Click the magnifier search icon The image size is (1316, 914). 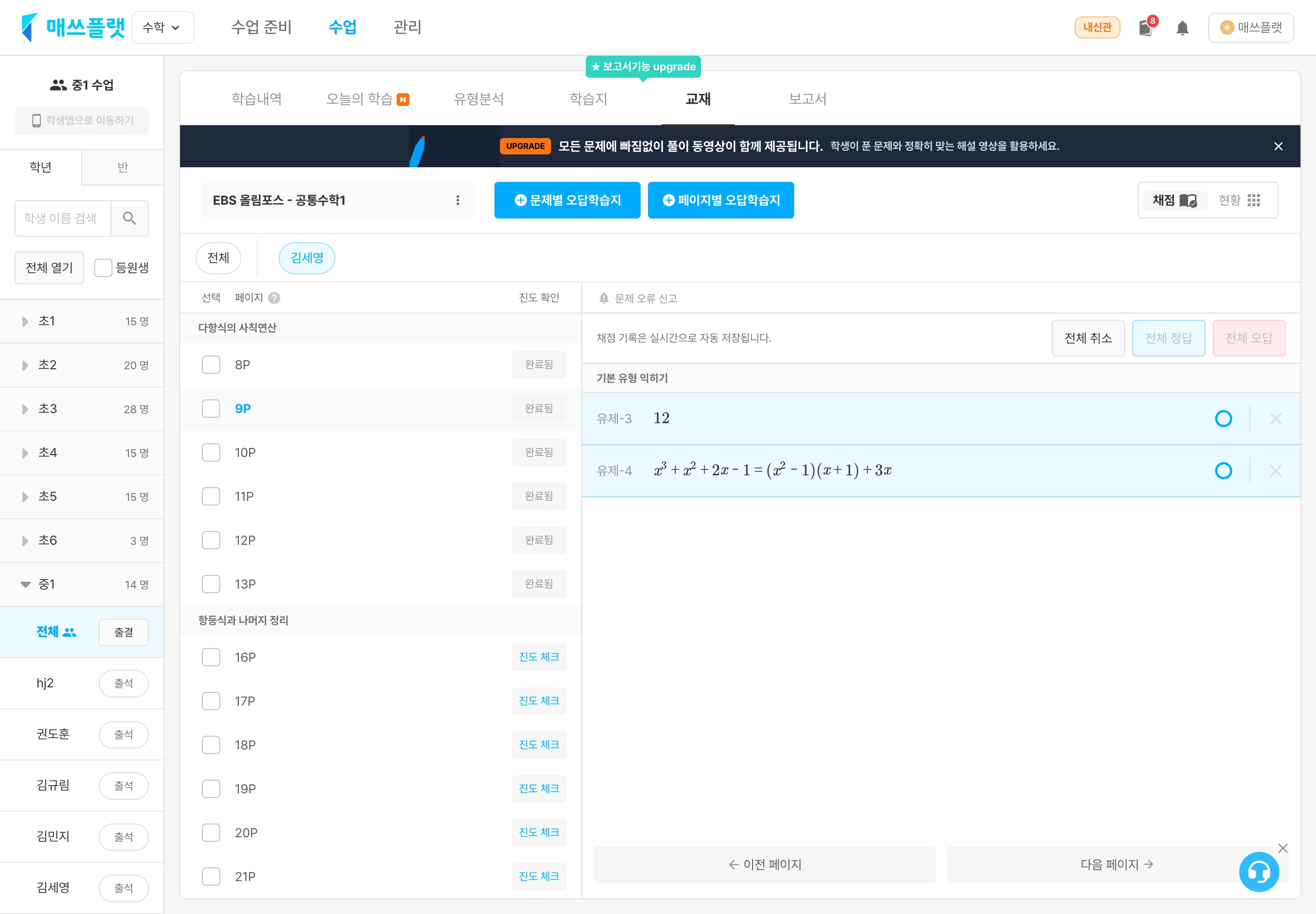[x=129, y=218]
